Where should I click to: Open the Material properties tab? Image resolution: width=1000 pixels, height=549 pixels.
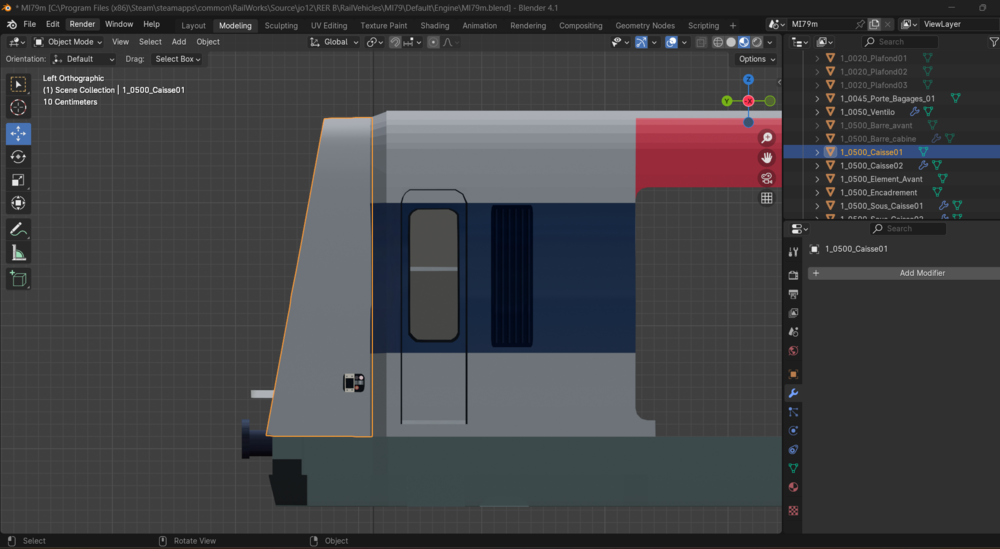click(793, 487)
